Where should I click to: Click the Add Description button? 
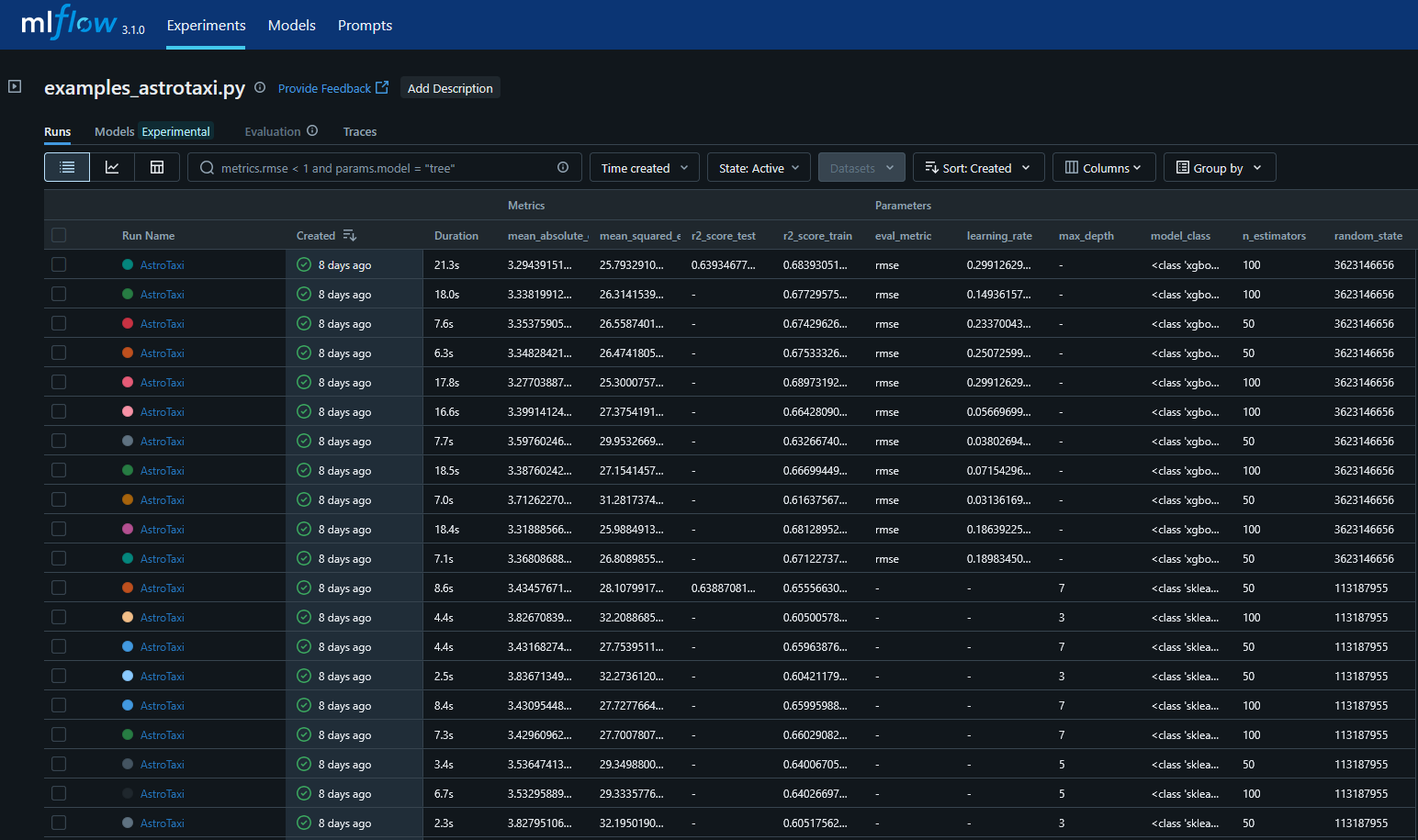pyautogui.click(x=450, y=88)
